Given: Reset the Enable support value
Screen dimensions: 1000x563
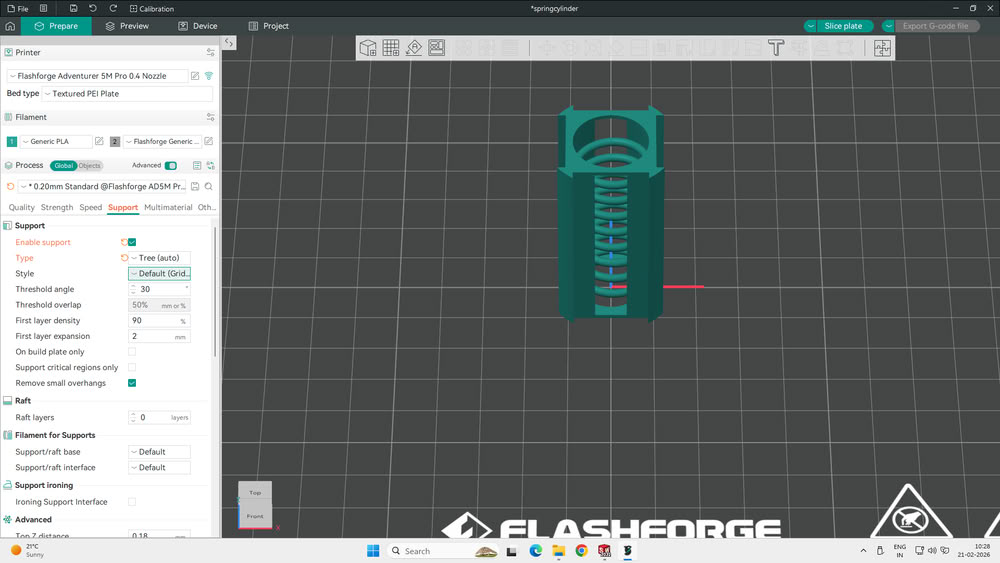Looking at the screenshot, I should (124, 242).
